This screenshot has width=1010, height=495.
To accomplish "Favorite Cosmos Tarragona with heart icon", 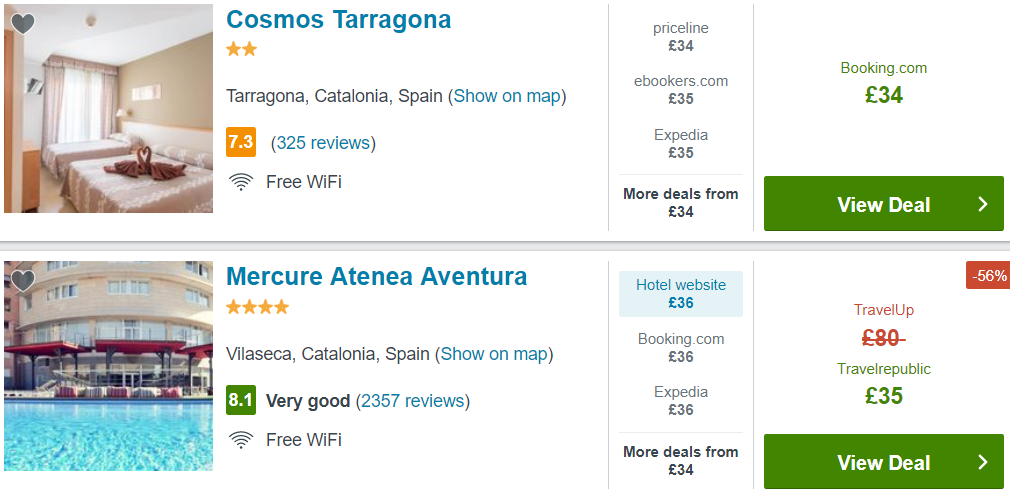I will [x=23, y=24].
